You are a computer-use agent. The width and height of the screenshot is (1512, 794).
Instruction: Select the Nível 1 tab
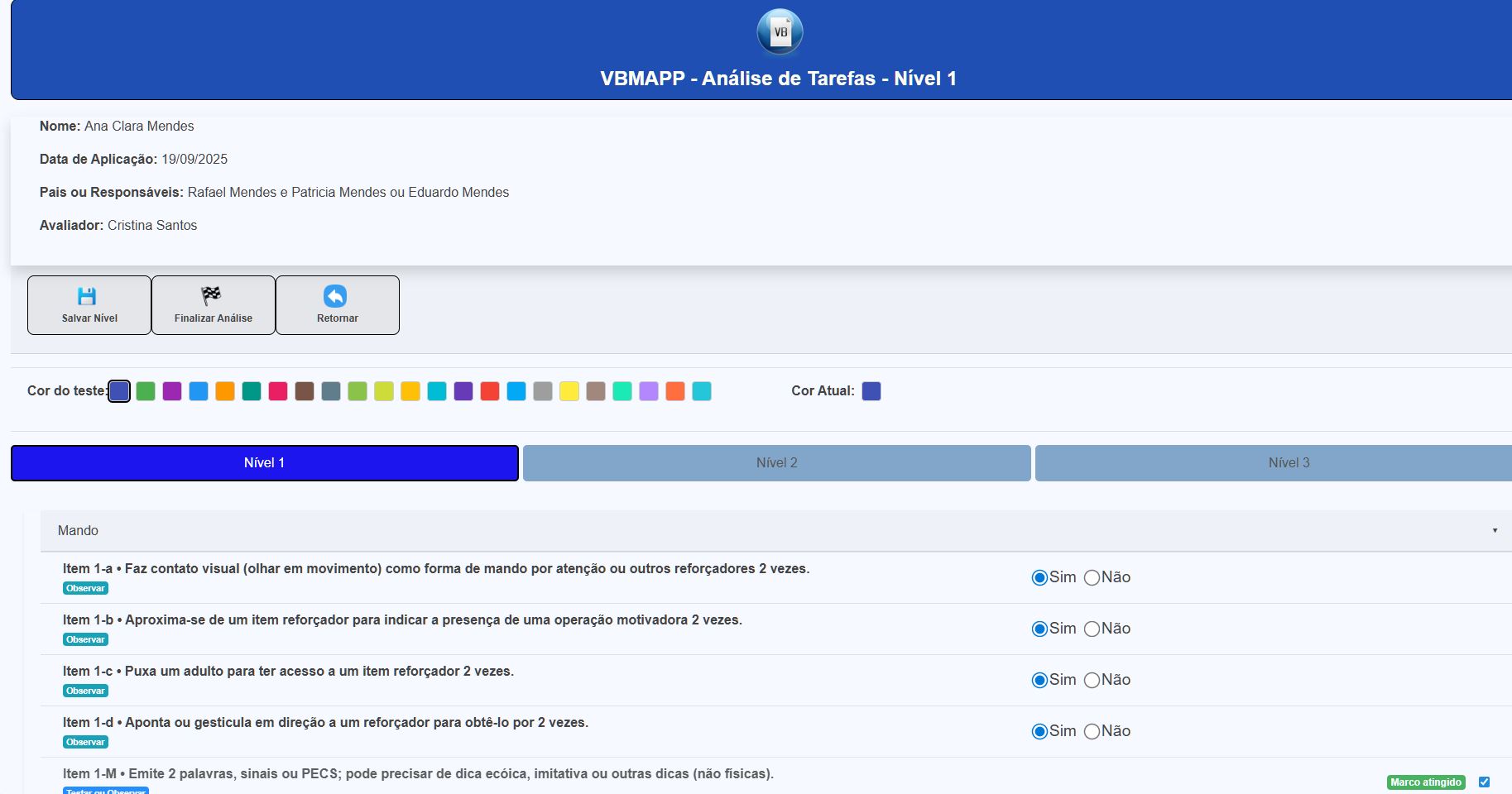[265, 463]
